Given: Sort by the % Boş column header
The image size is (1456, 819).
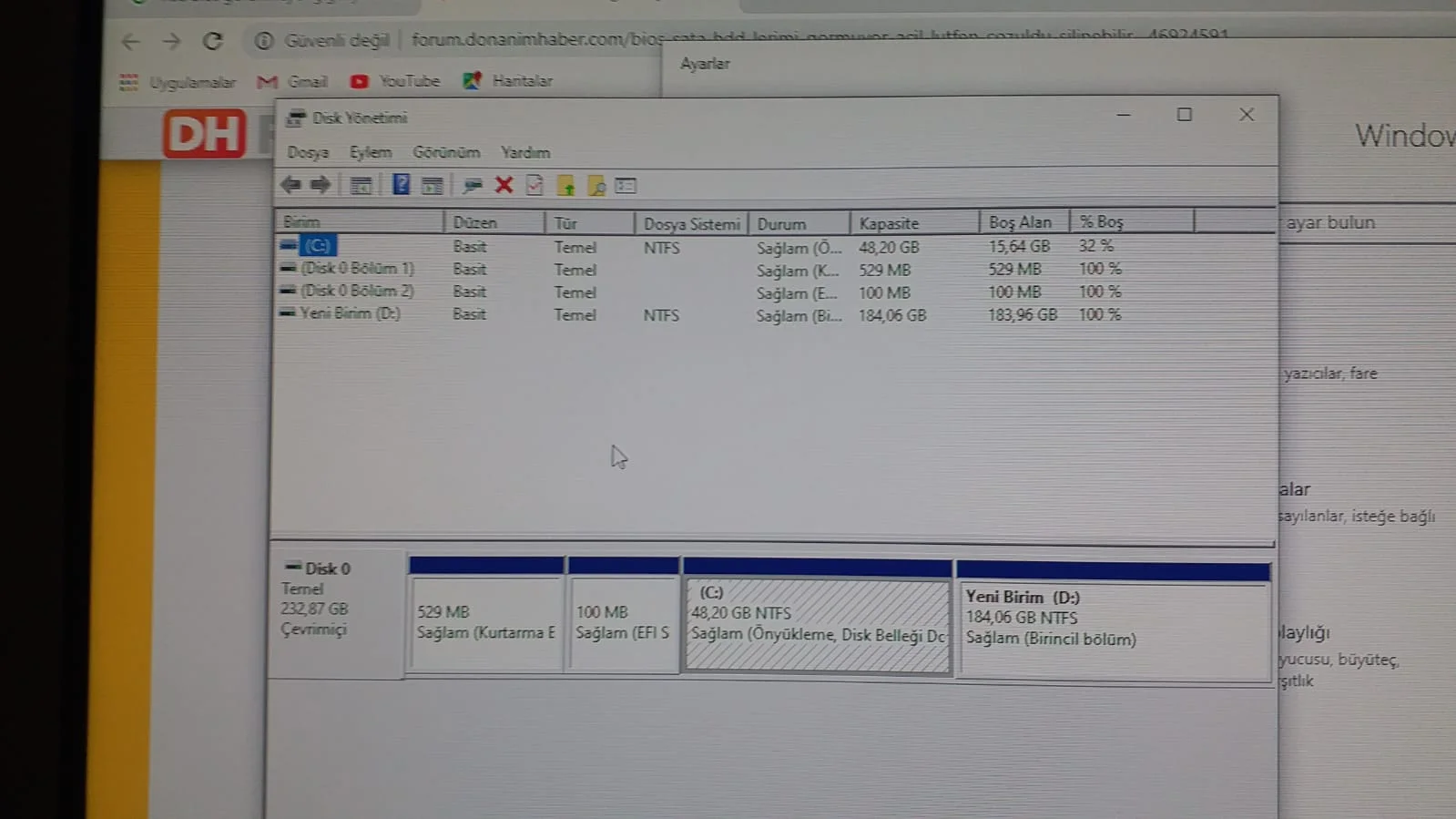Looking at the screenshot, I should [1133, 221].
